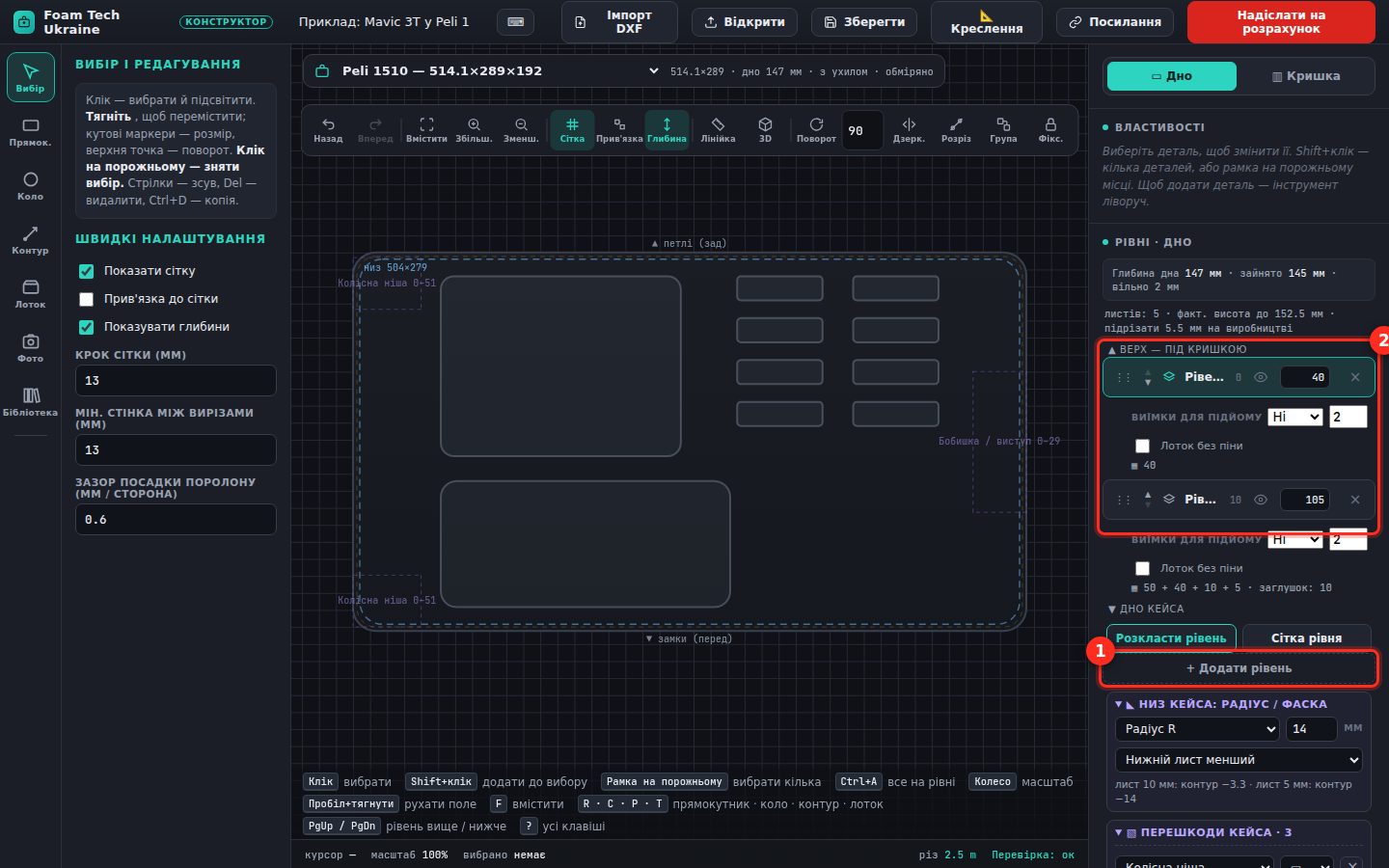The image size is (1389, 868).
Task: Select the Вибір selection tool
Action: tap(30, 77)
